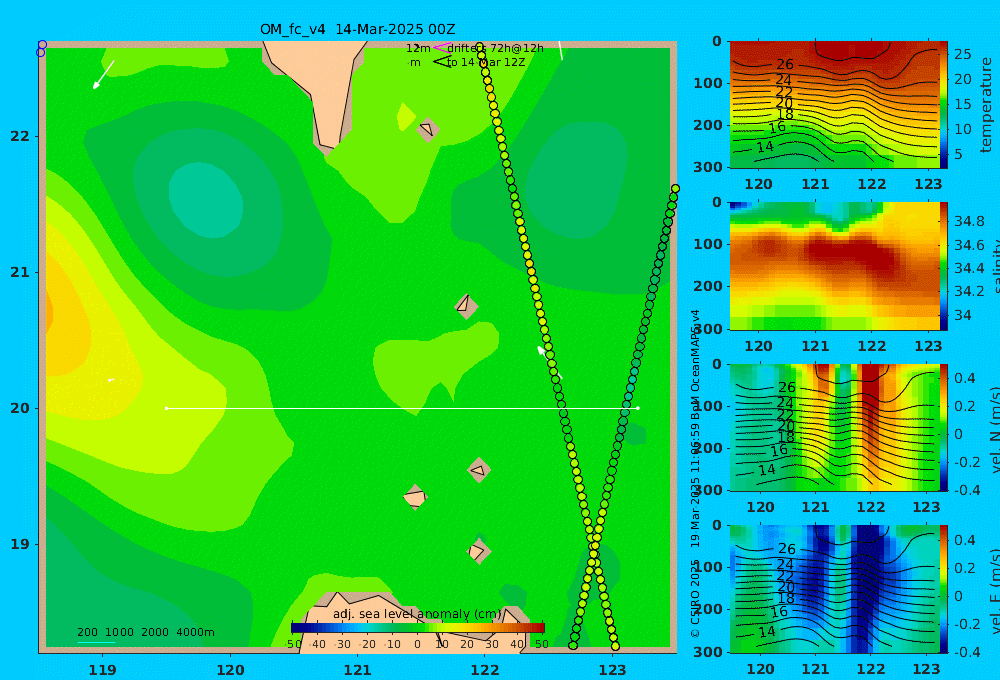This screenshot has width=1000, height=680.
Task: Click the latitude label "19" on the left axis
Action: pos(20,544)
